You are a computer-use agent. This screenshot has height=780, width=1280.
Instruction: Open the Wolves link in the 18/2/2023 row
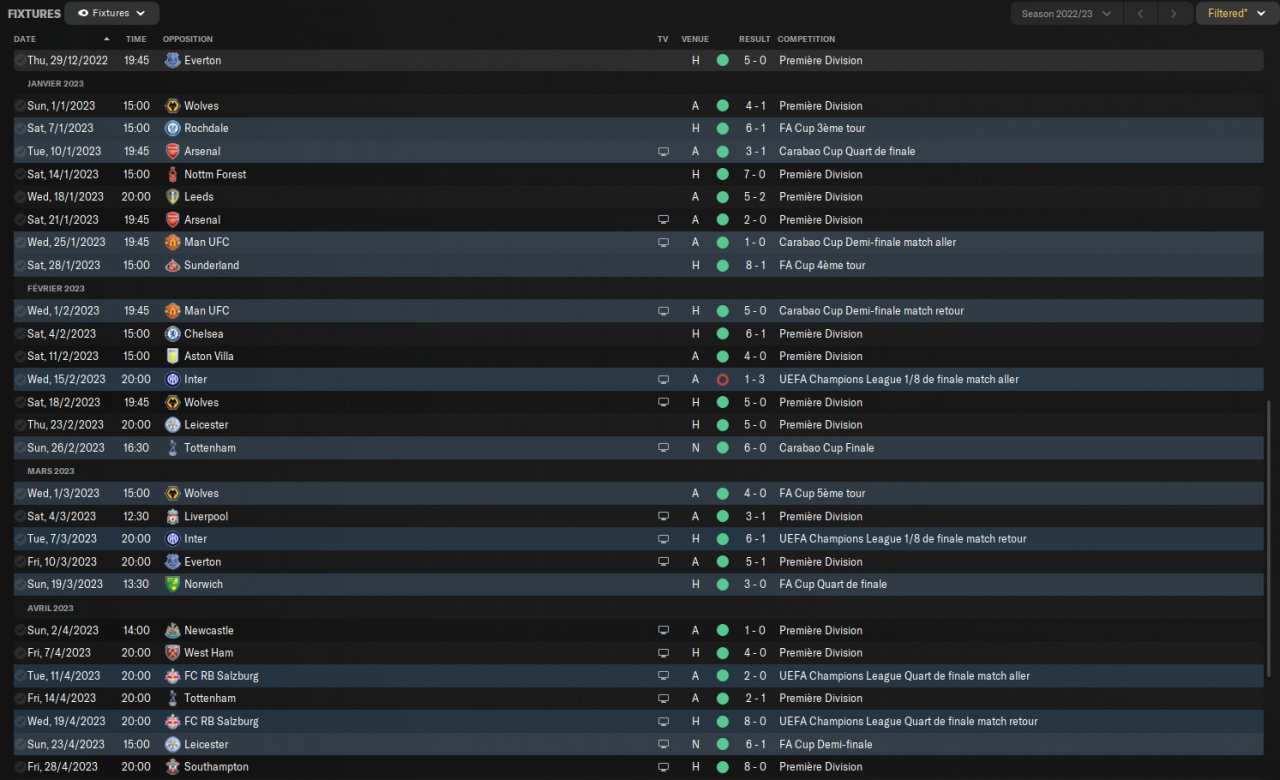201,402
